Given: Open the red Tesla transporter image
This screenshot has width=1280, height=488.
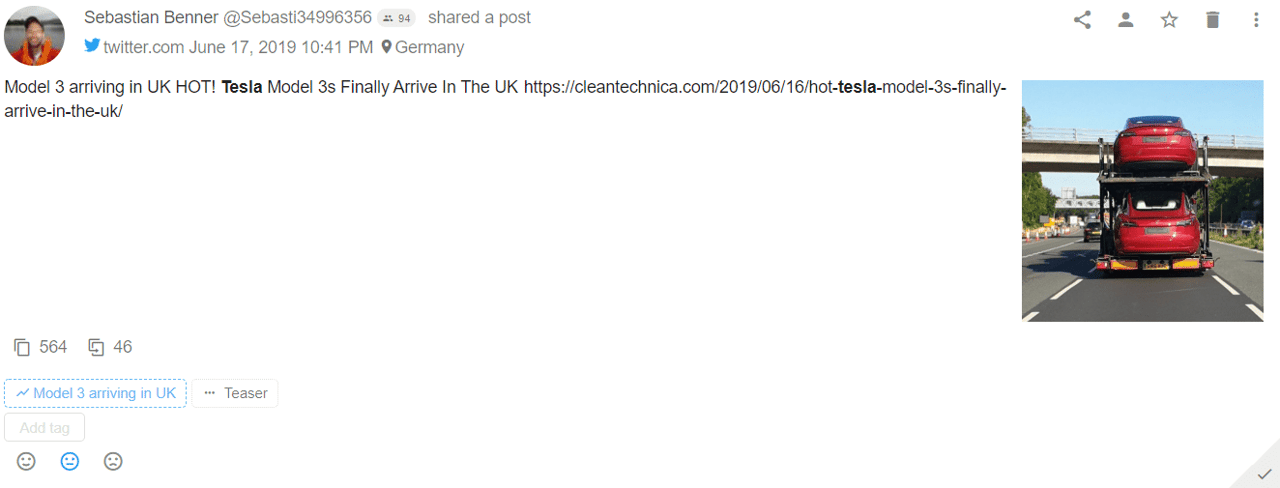Looking at the screenshot, I should 1142,200.
